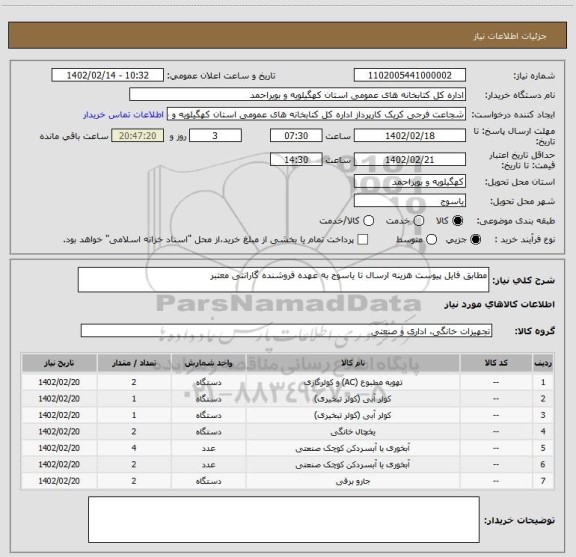Toggle the اسناد خزانه اسلامی payment checkbox
This screenshot has width=576, height=557.
click(363, 240)
